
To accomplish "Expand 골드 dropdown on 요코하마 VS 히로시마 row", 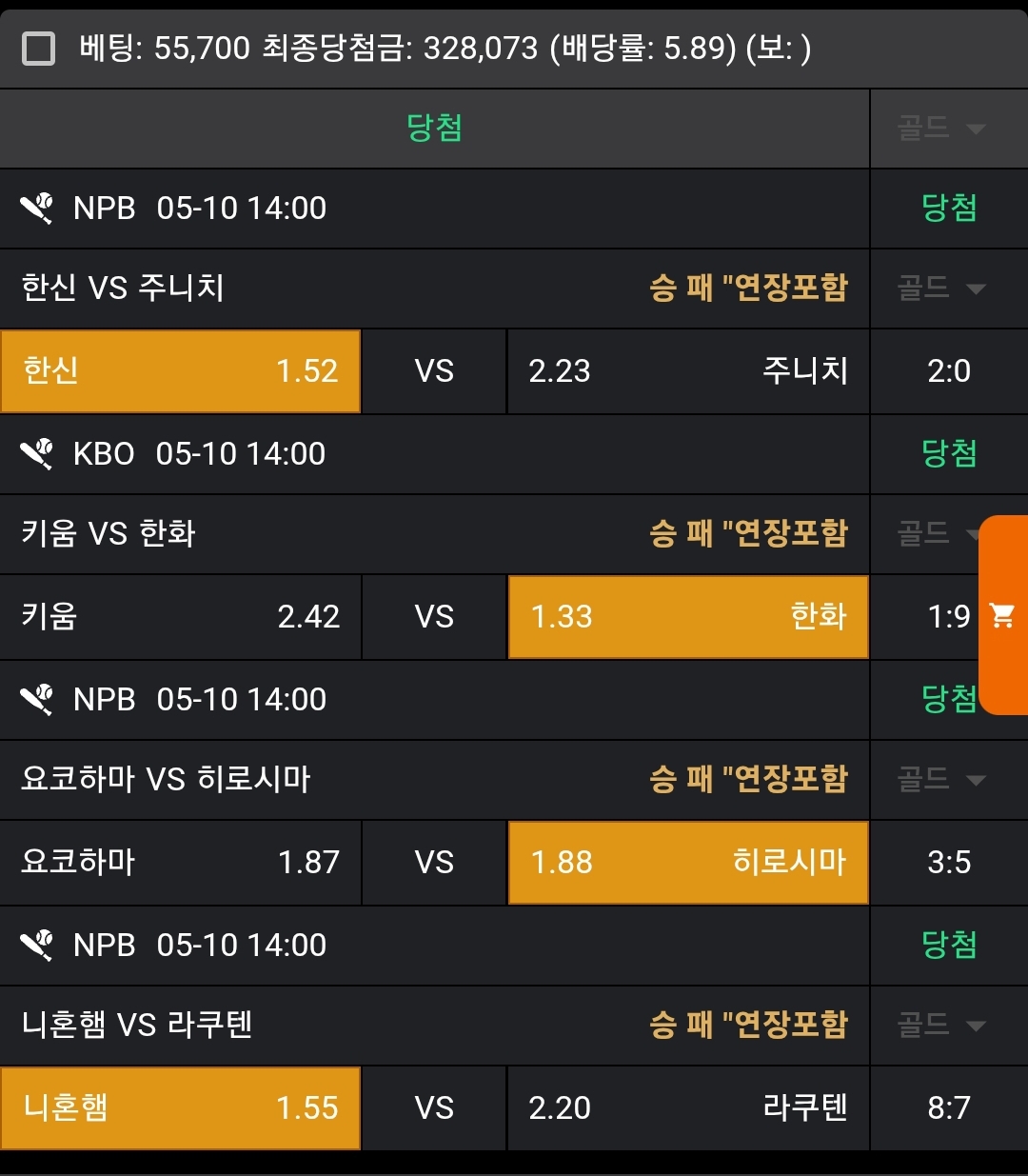I will point(940,779).
